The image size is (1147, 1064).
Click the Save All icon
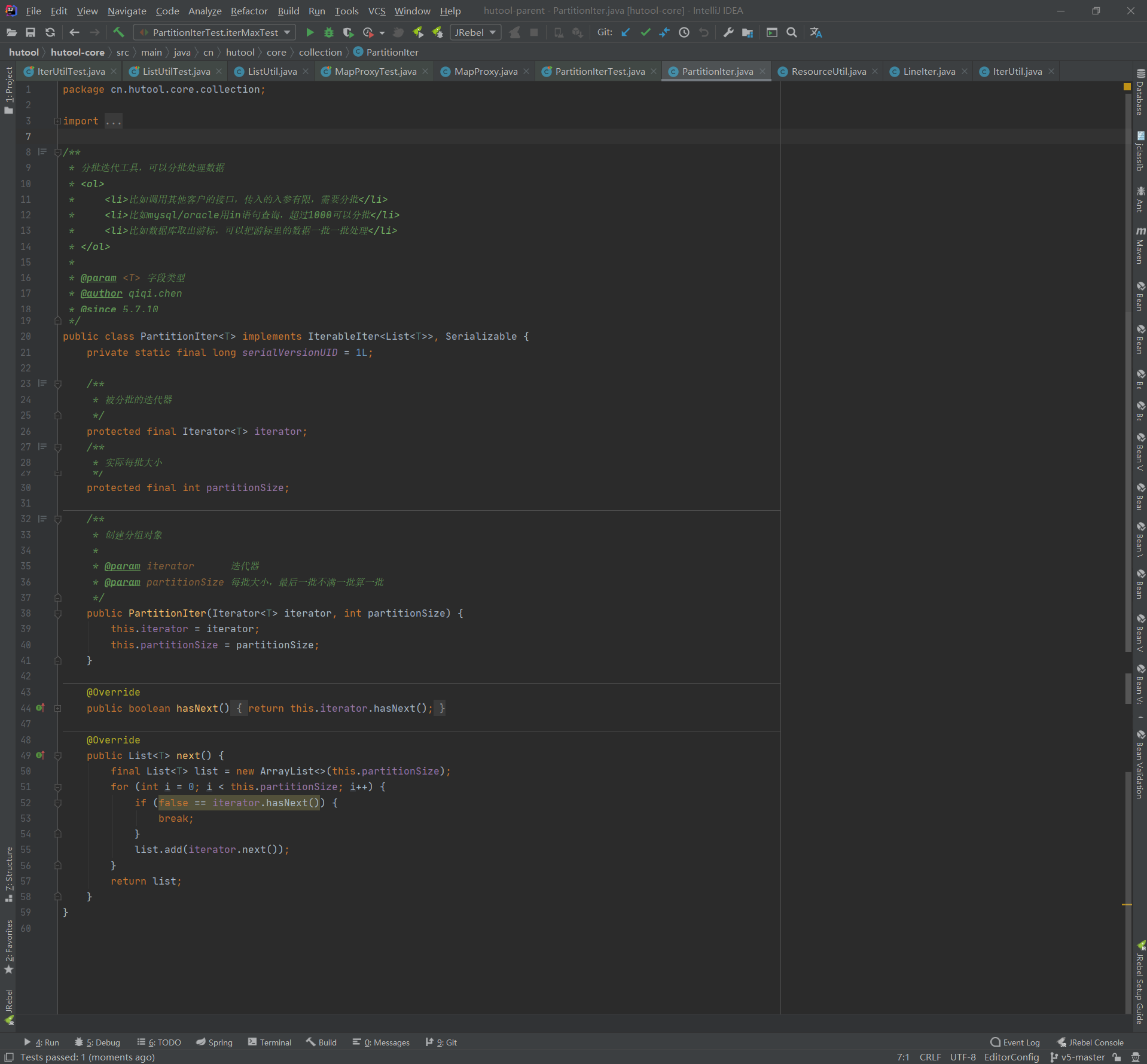point(30,32)
